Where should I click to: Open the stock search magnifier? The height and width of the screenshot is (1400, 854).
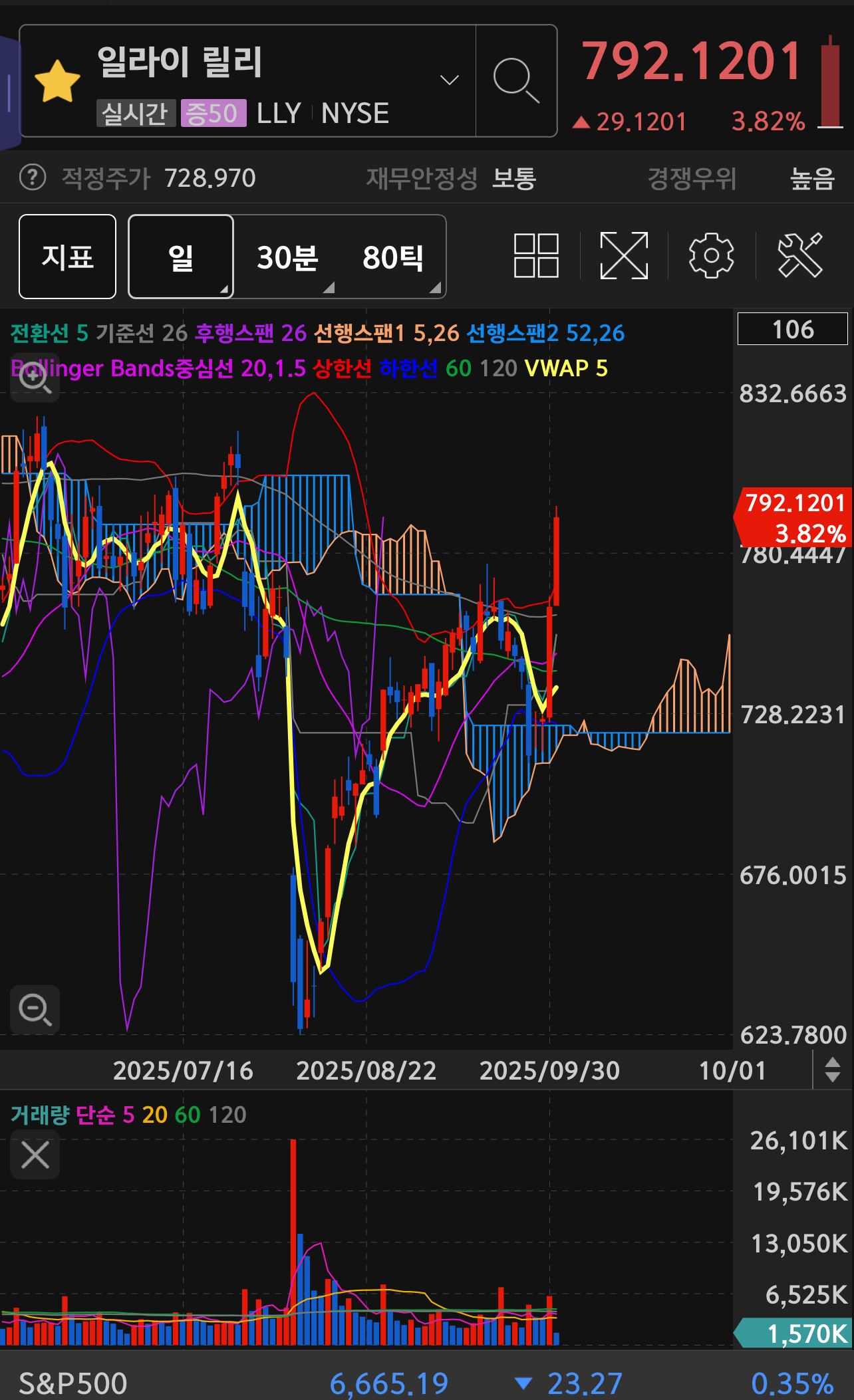click(x=516, y=81)
